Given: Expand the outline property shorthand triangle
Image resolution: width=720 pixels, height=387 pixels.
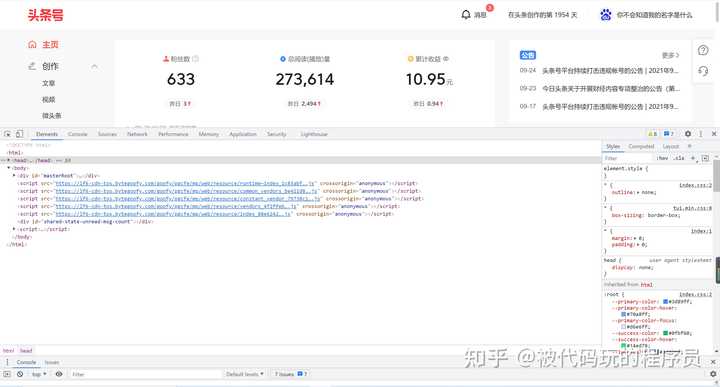Looking at the screenshot, I should 638,192.
